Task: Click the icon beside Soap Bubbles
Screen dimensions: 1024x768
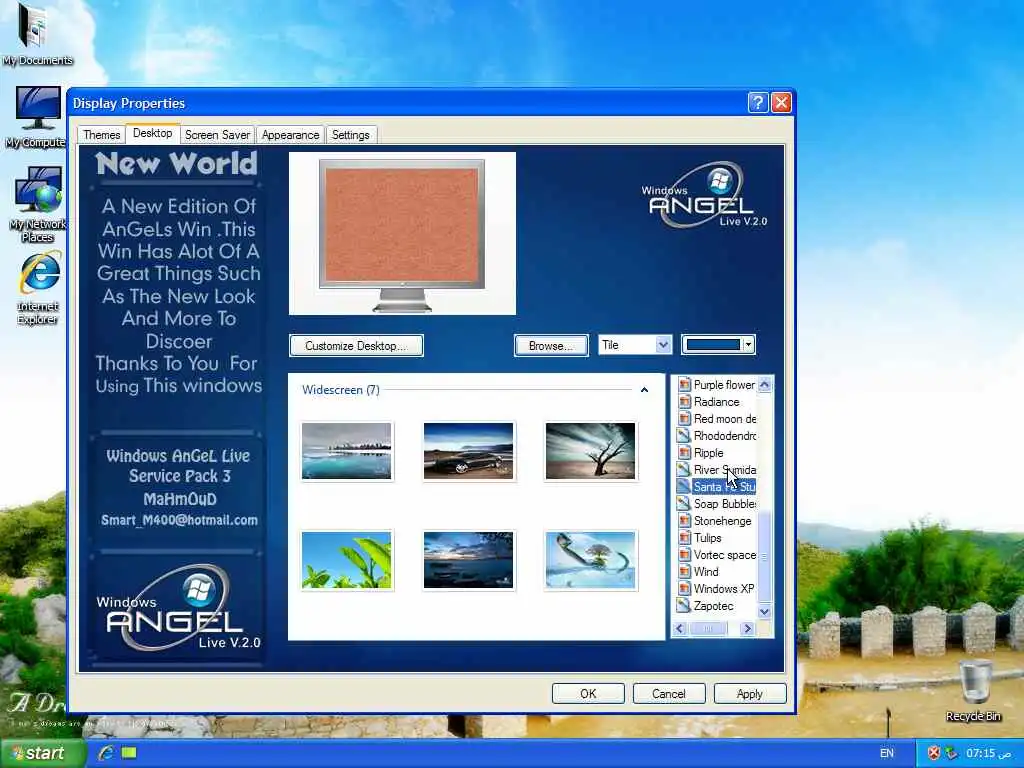Action: [x=684, y=504]
